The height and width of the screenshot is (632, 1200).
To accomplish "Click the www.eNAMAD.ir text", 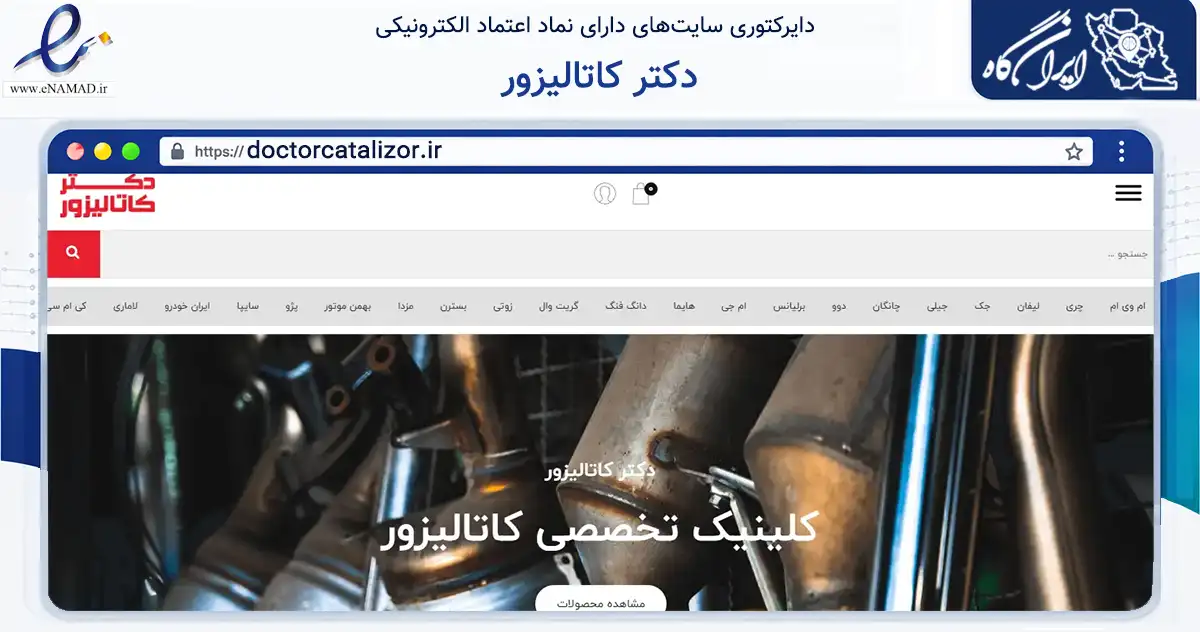I will click(57, 89).
